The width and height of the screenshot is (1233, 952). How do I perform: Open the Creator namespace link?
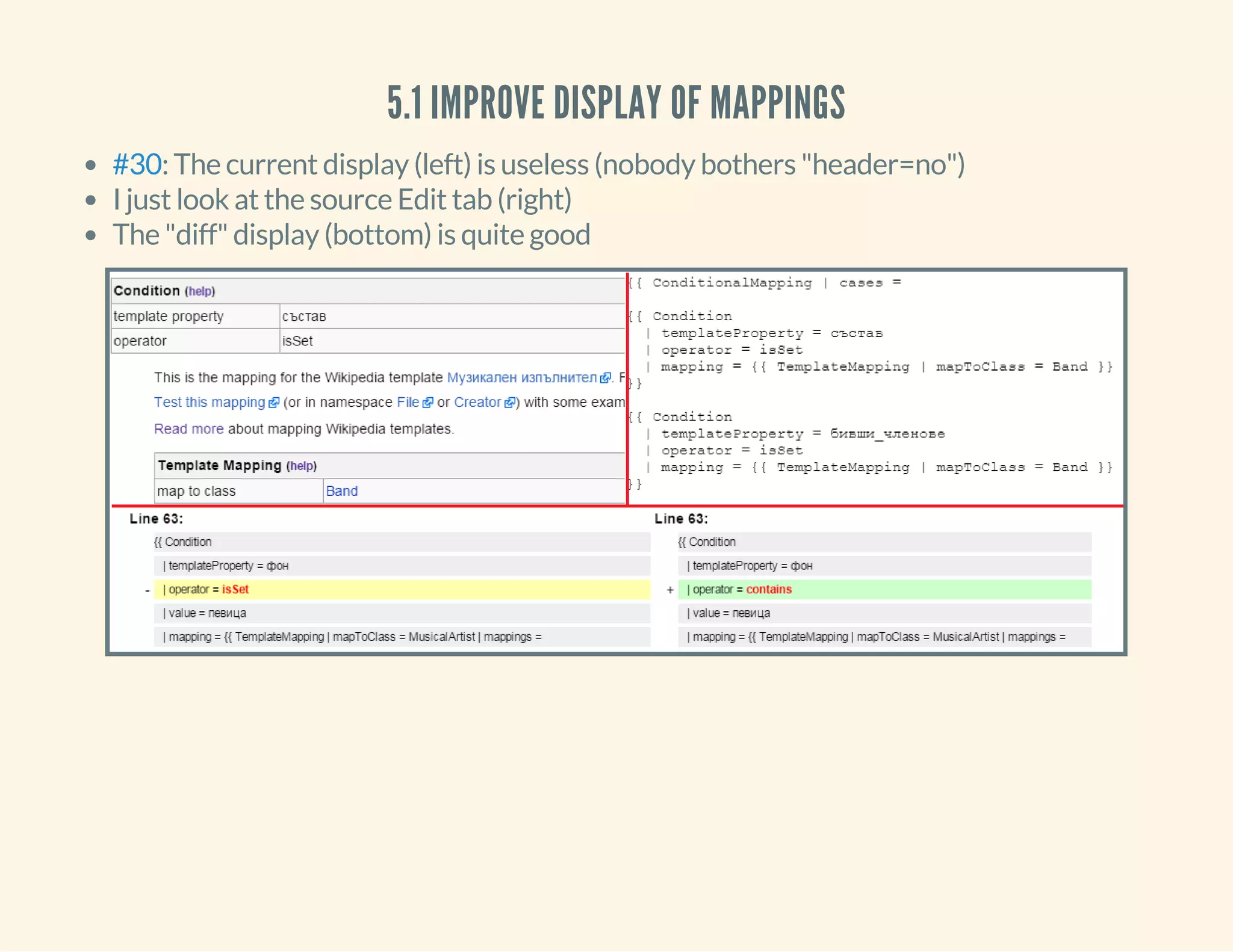(x=477, y=402)
